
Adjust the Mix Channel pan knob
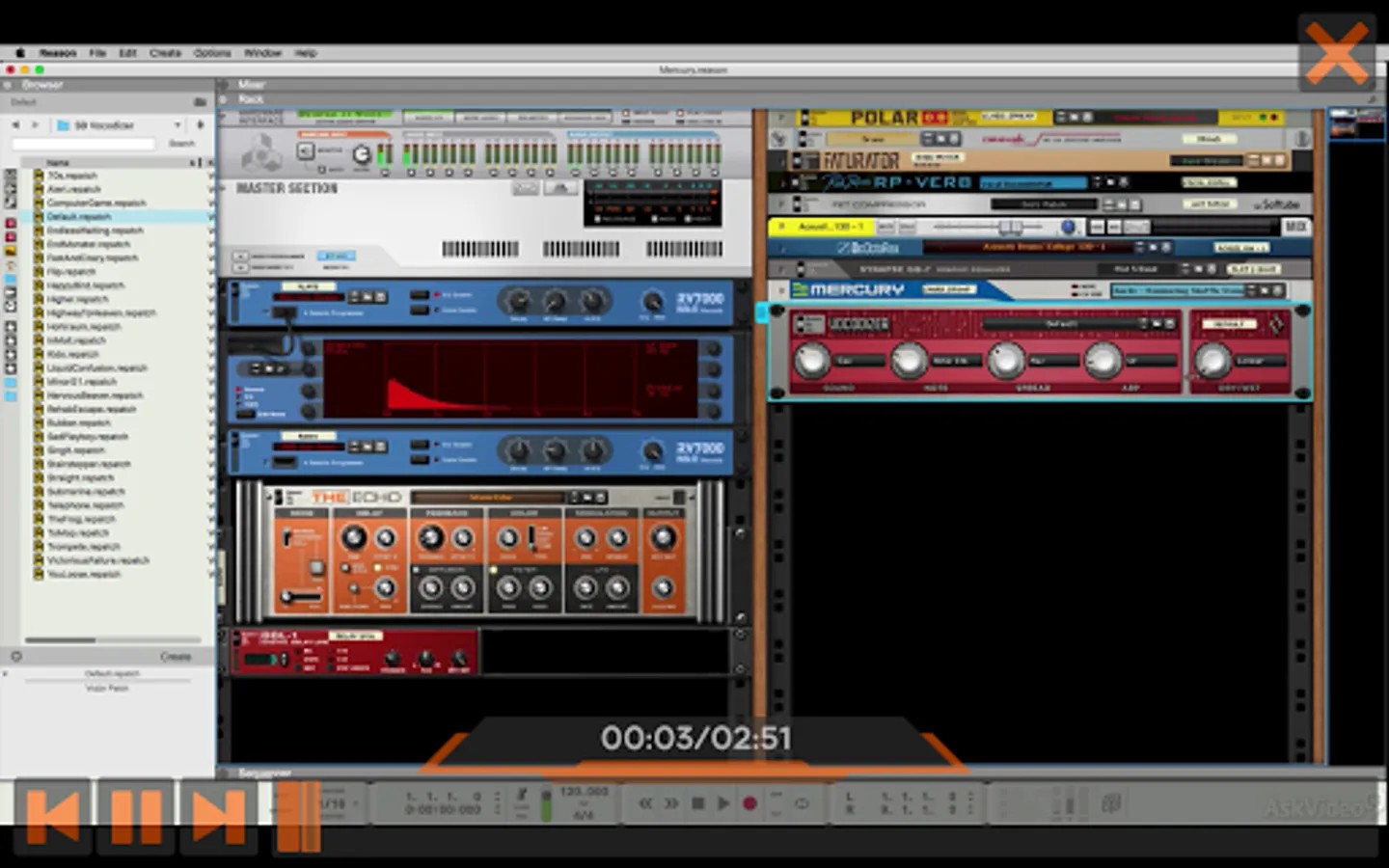(1068, 227)
